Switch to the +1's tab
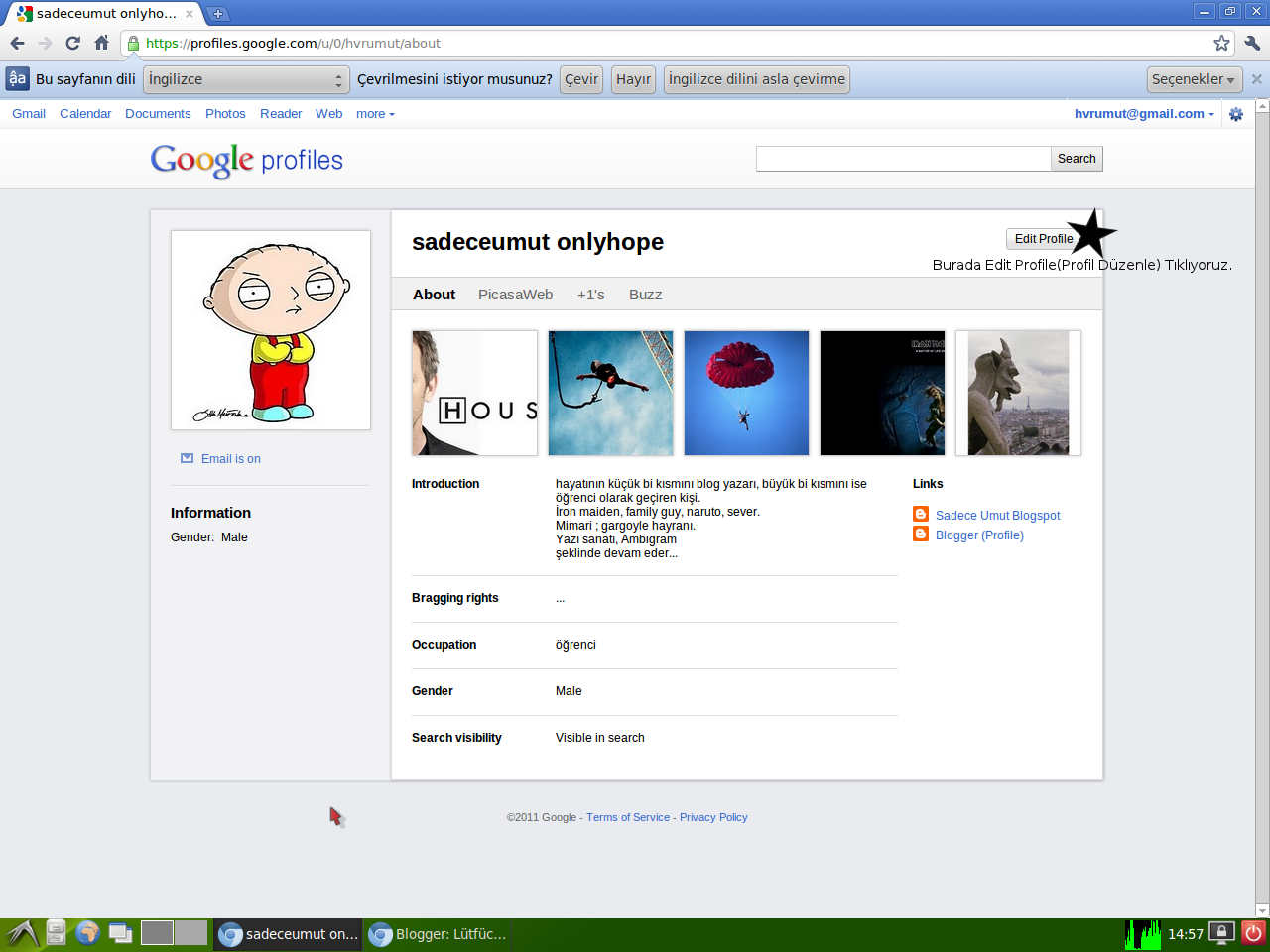This screenshot has width=1270, height=952. point(590,295)
